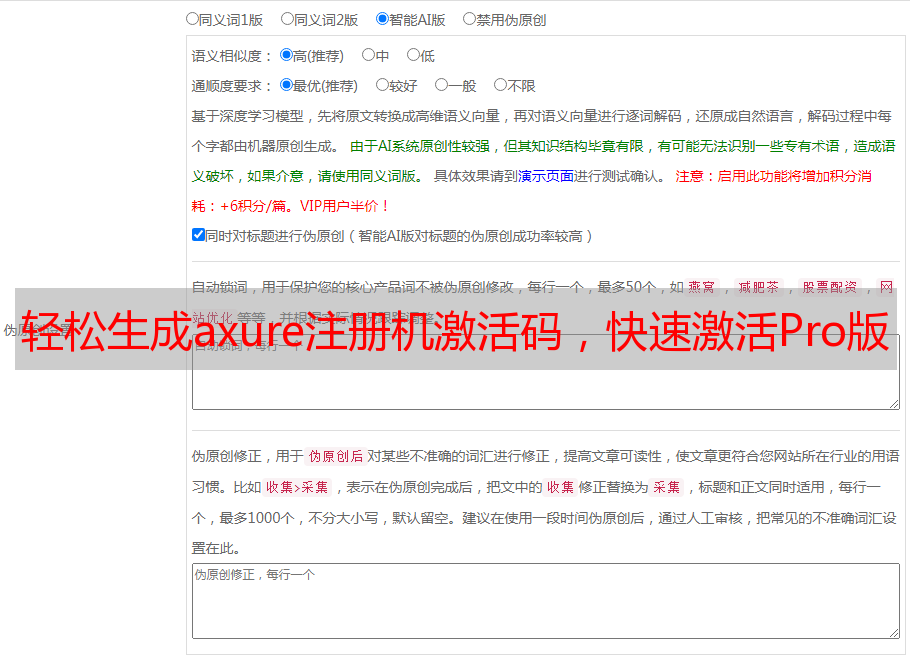The width and height of the screenshot is (911, 658).
Task: Open the 演示页面 link
Action: pos(546,176)
